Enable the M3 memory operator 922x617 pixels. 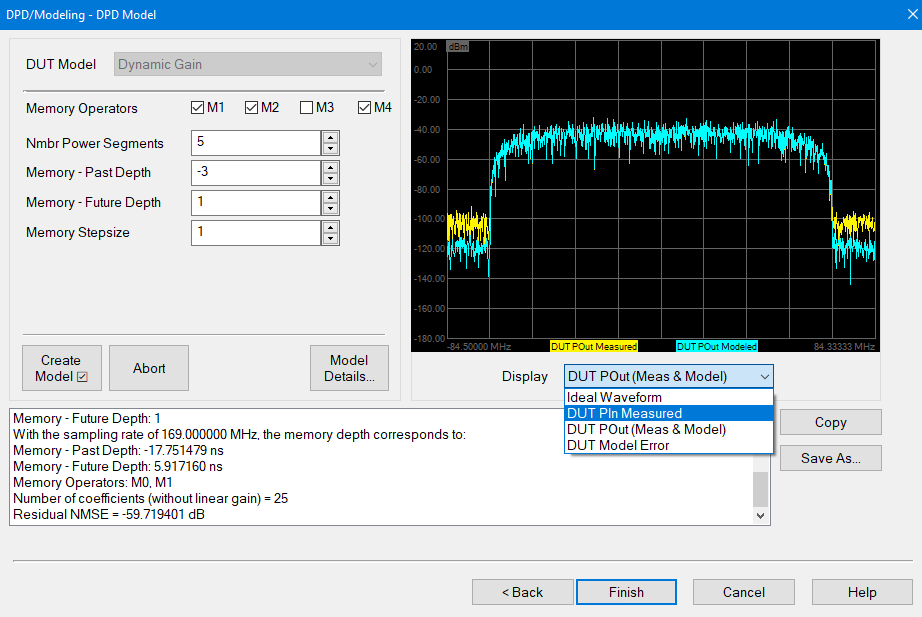point(307,108)
